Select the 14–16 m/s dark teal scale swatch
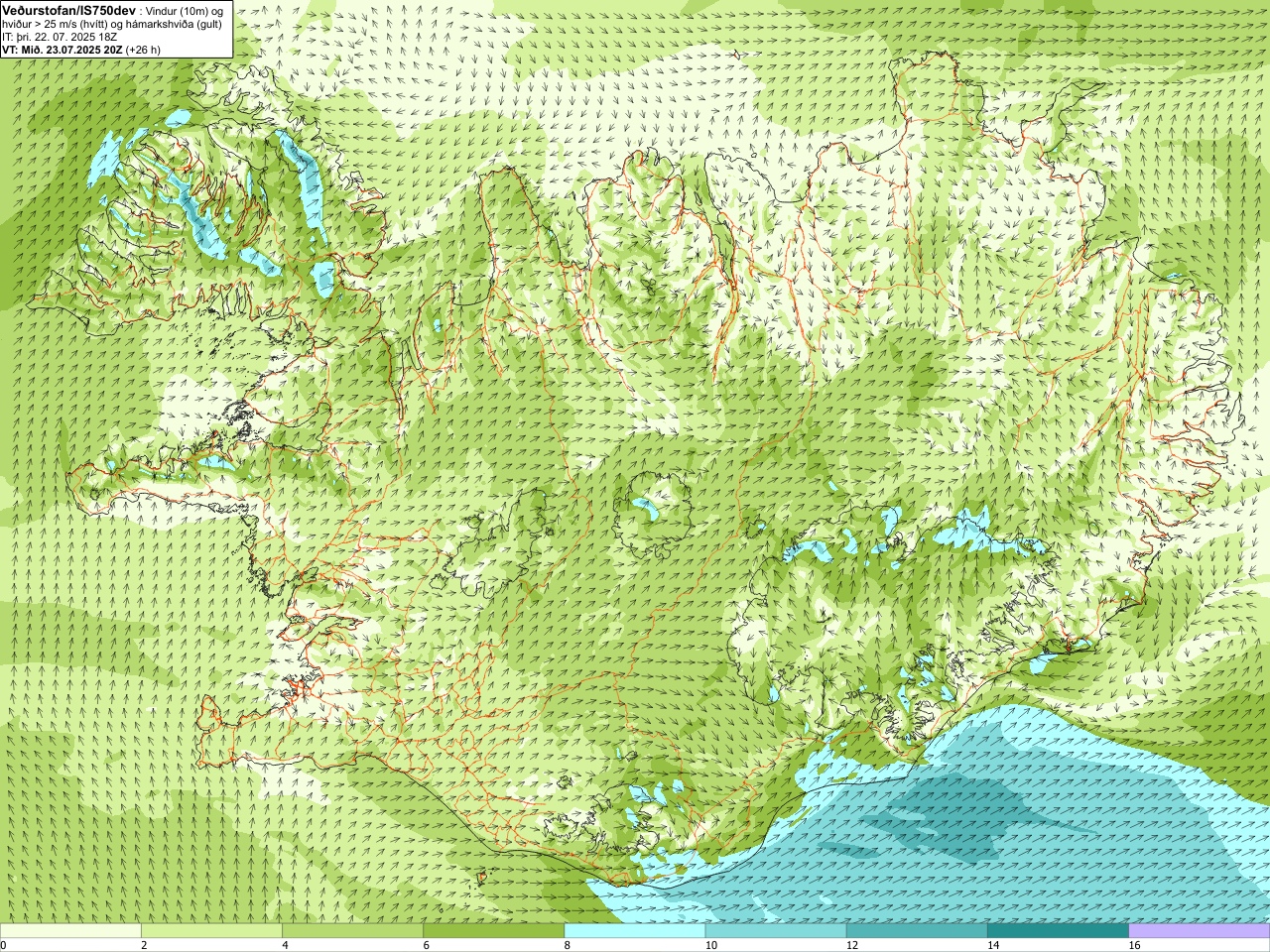The width and height of the screenshot is (1270, 952). tap(1058, 931)
